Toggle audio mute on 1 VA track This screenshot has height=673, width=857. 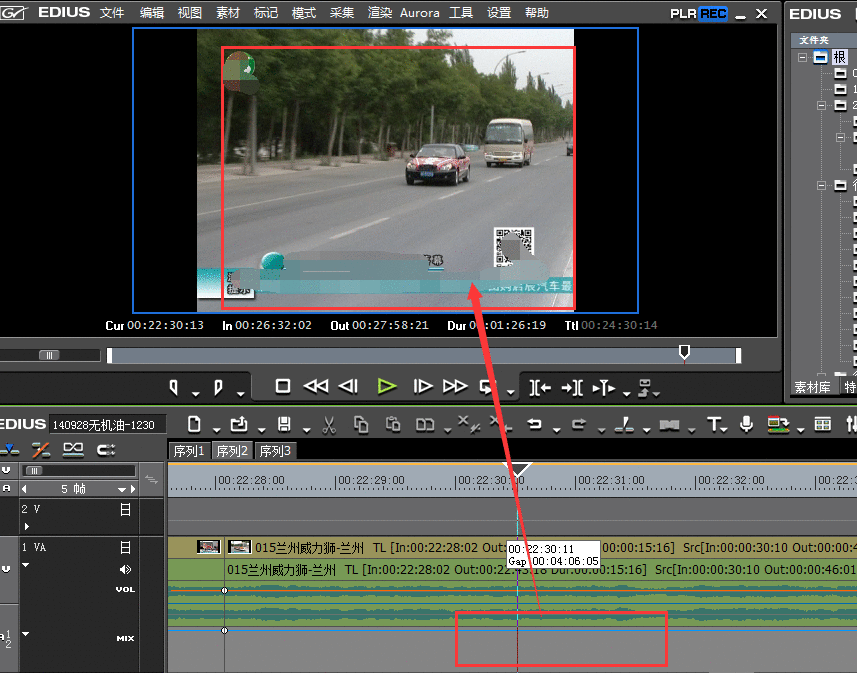coord(126,570)
